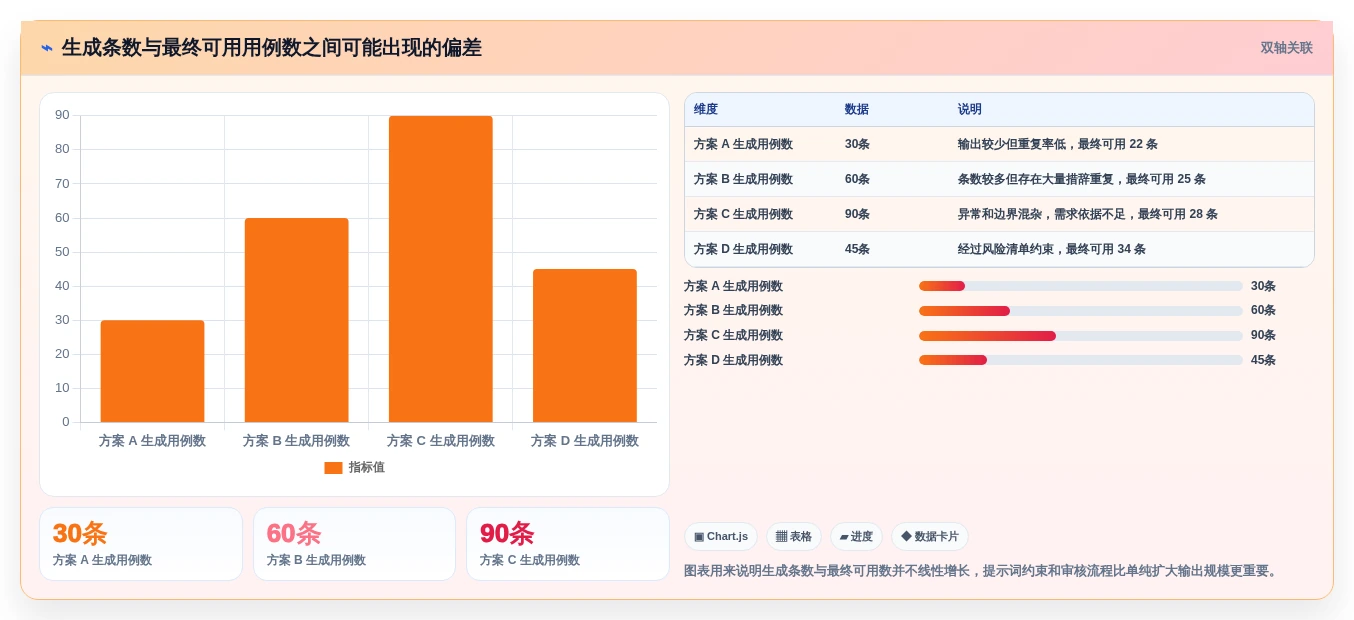Click progress label 方案 A 生成用例数
The height and width of the screenshot is (620, 1354).
click(x=733, y=286)
